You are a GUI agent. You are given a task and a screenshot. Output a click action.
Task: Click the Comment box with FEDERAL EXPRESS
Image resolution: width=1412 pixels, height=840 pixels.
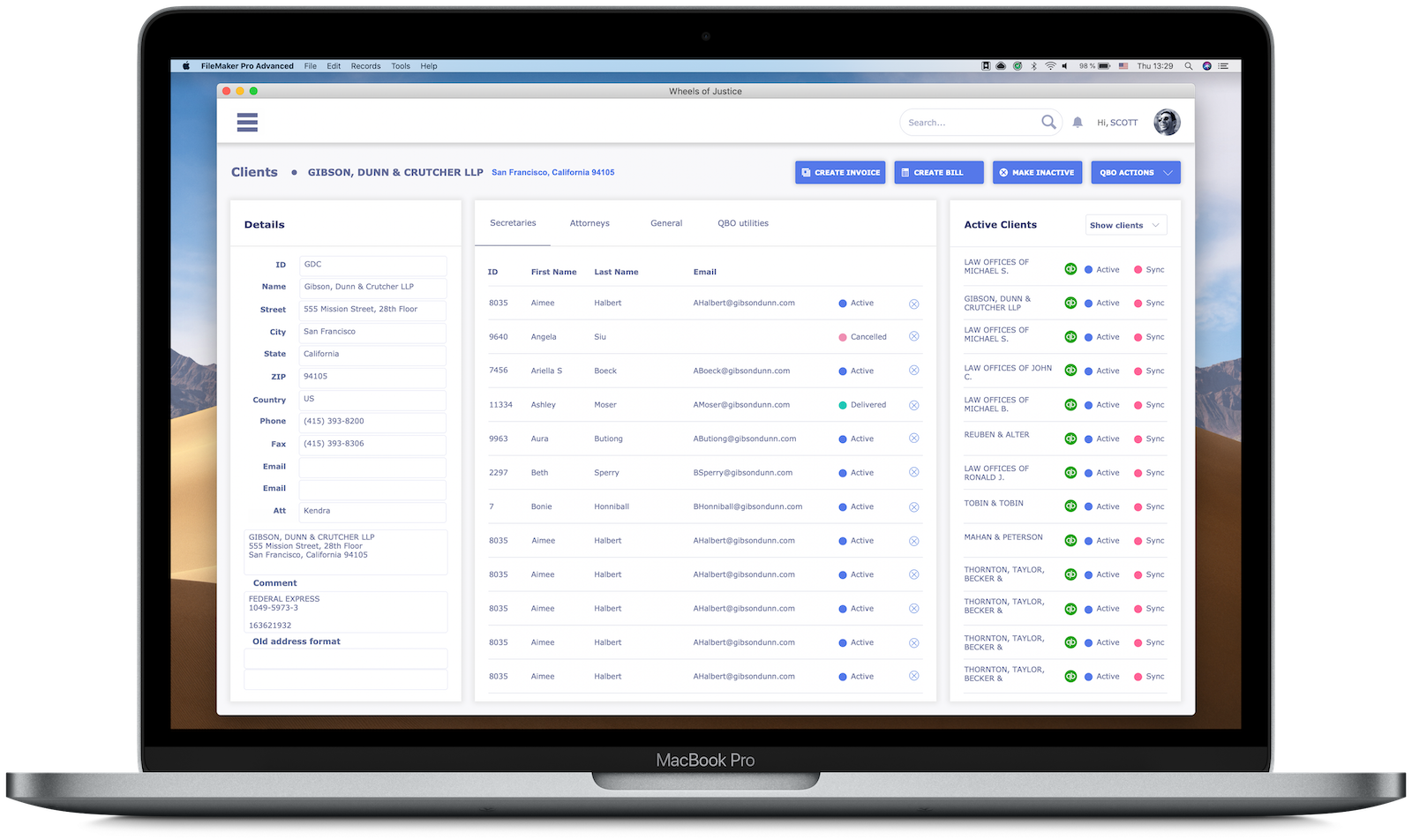(x=345, y=611)
